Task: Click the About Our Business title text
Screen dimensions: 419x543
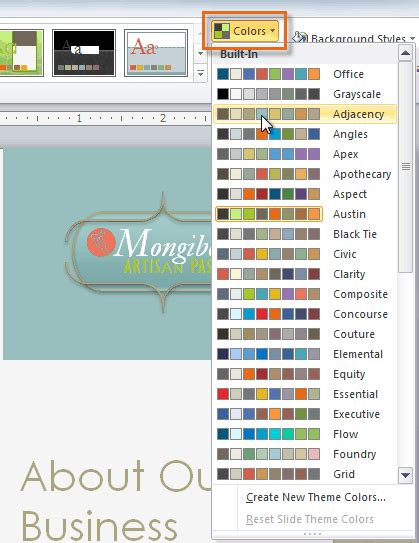Action: (116, 501)
